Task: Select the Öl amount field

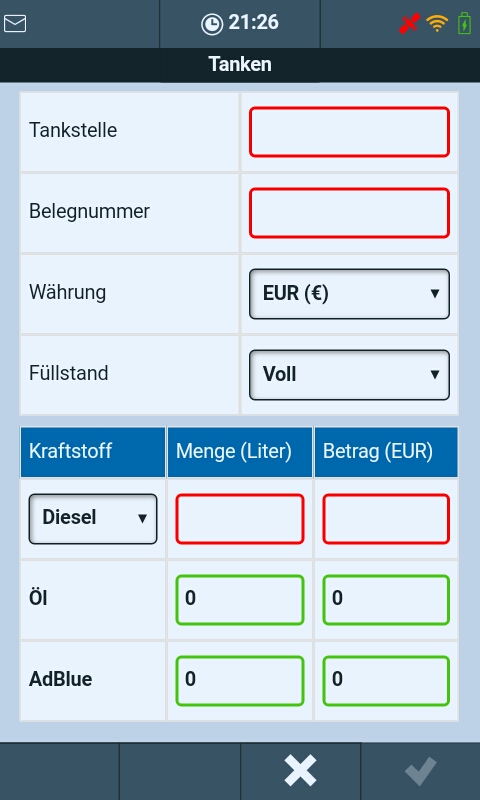Action: click(386, 599)
